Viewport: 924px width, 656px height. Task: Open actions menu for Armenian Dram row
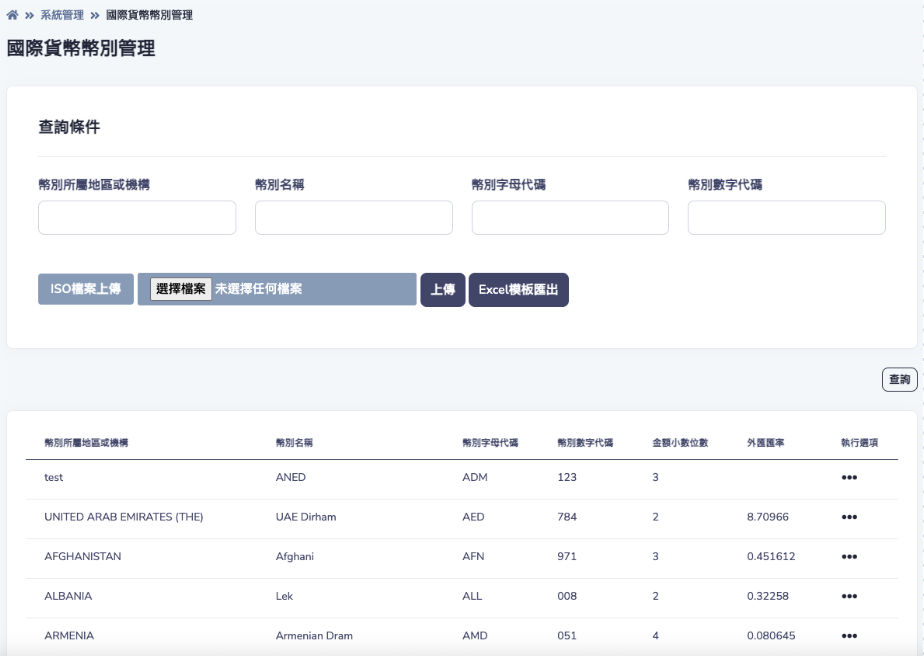click(849, 636)
